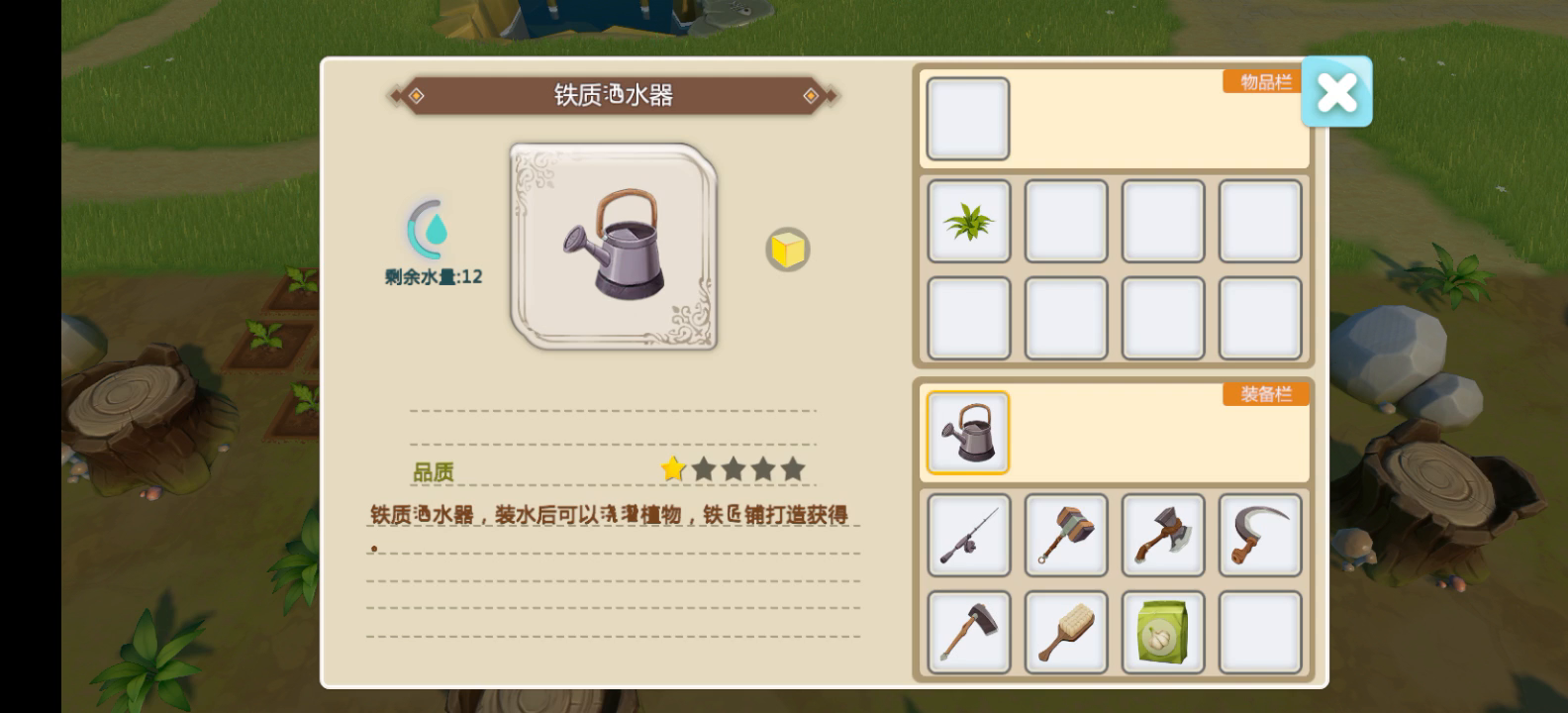Click the large watering can preview image
This screenshot has width=1568, height=713.
click(x=614, y=247)
